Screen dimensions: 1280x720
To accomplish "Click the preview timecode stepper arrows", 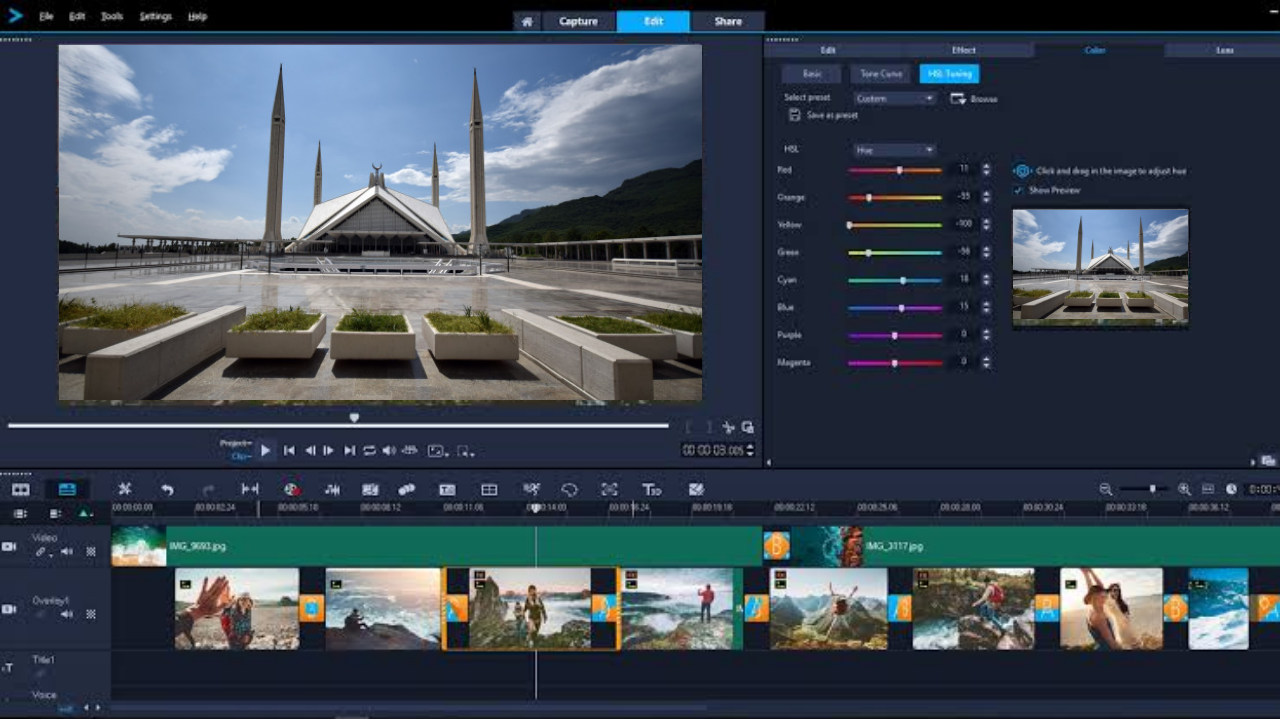I will pyautogui.click(x=751, y=451).
